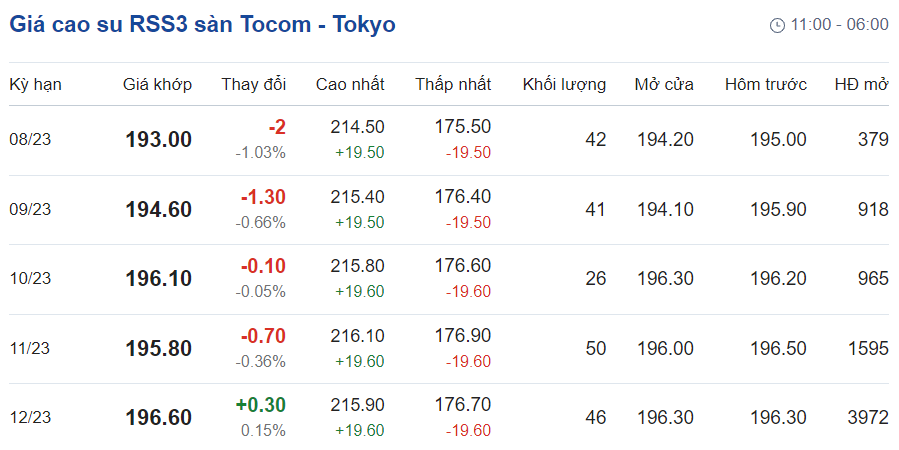This screenshot has width=899, height=450.
Task: Click the 193.00 matched price
Action: (158, 140)
